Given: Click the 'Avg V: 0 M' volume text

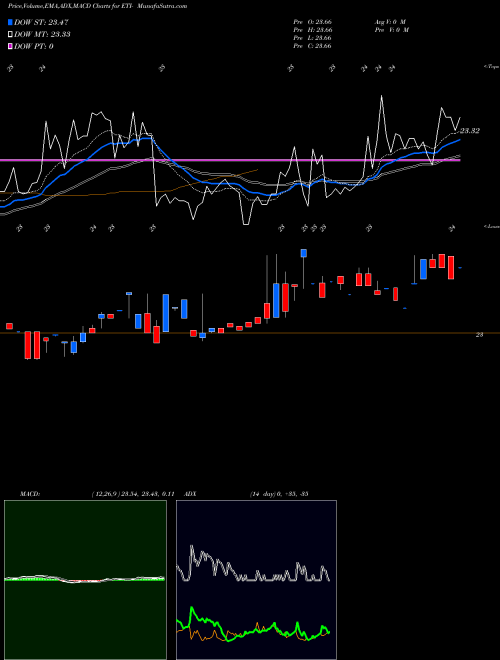Looking at the screenshot, I should tap(390, 22).
